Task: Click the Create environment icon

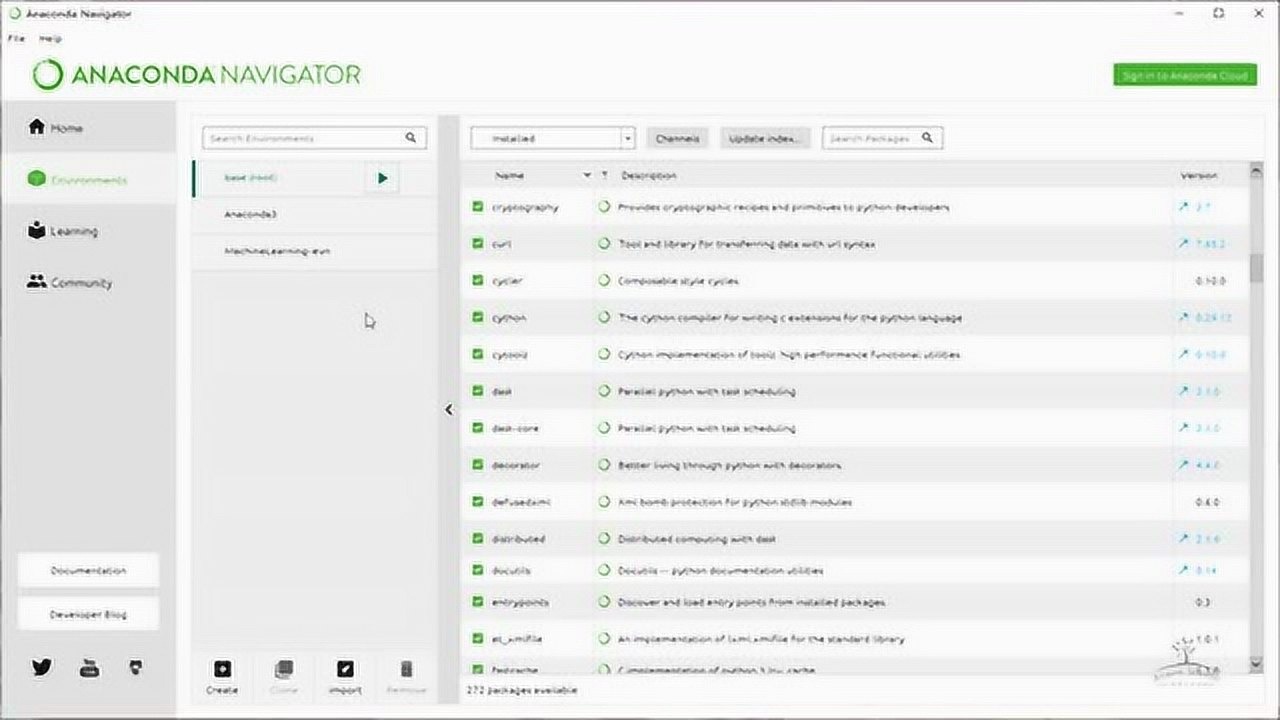Action: tap(222, 670)
